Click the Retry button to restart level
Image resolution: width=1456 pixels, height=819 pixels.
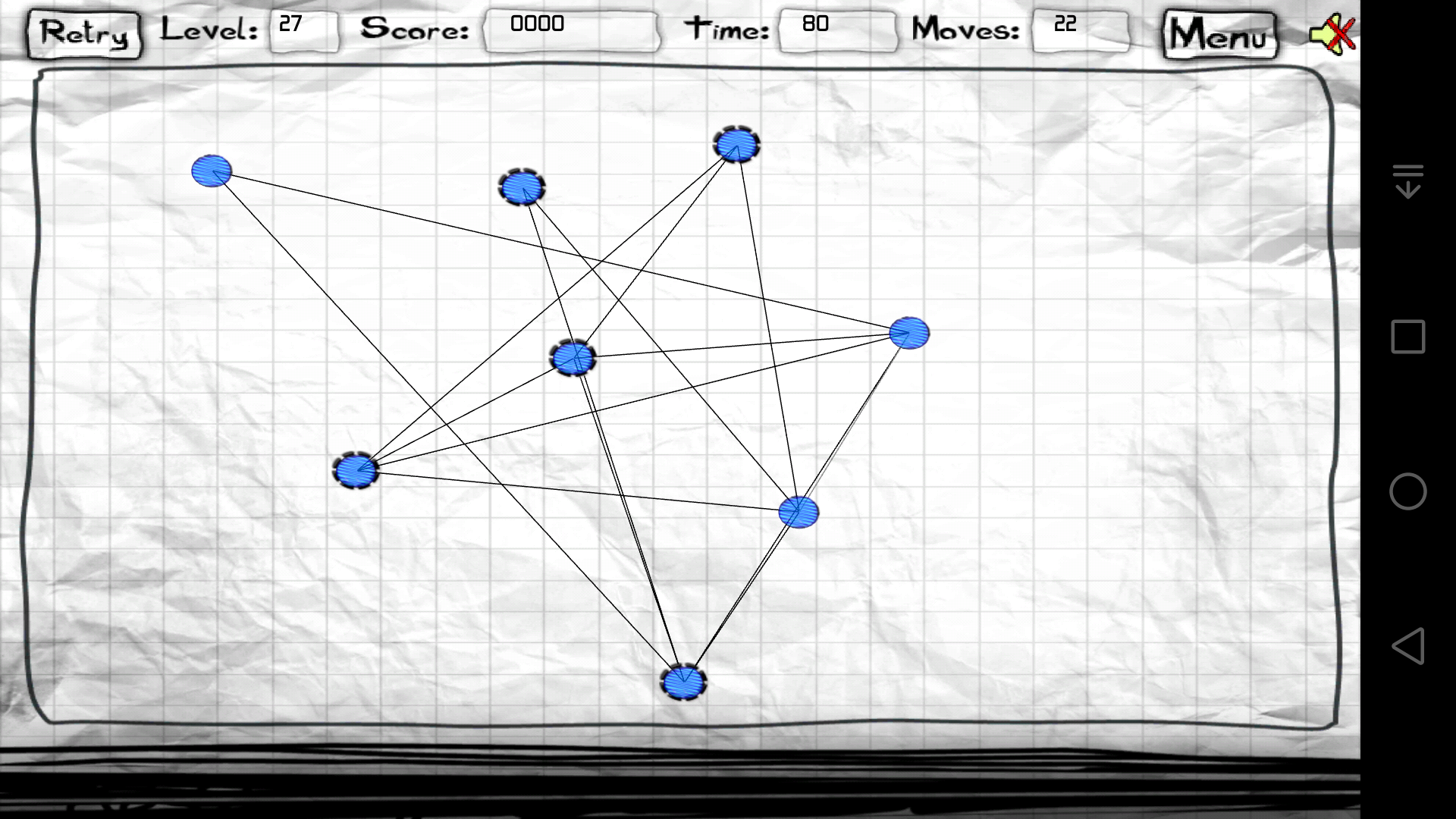(83, 32)
